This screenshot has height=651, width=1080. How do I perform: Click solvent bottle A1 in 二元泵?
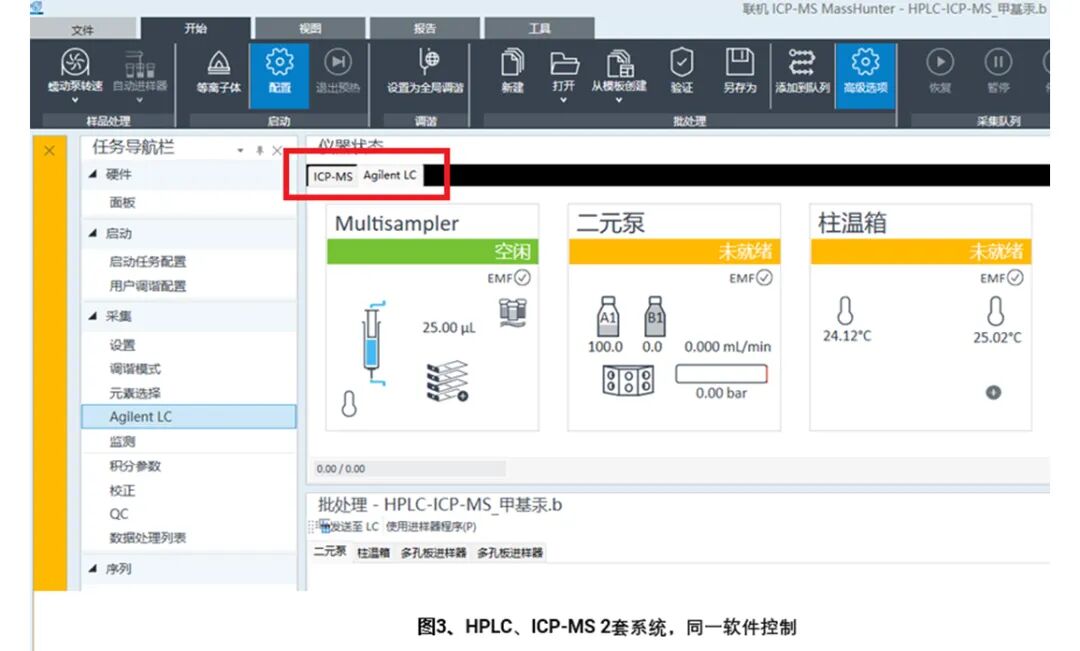[608, 317]
